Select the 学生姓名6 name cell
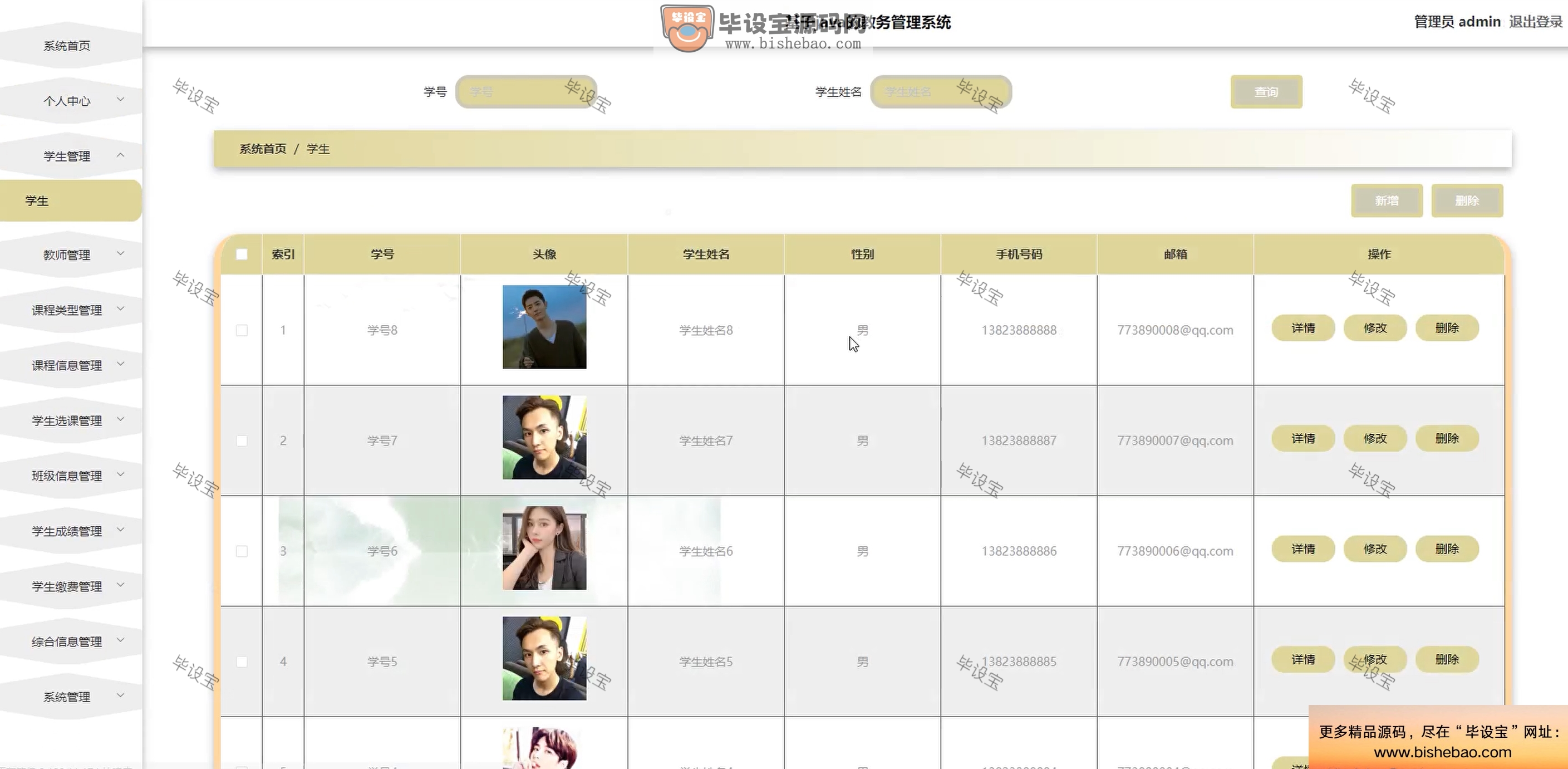Viewport: 1568px width, 769px height. [706, 551]
